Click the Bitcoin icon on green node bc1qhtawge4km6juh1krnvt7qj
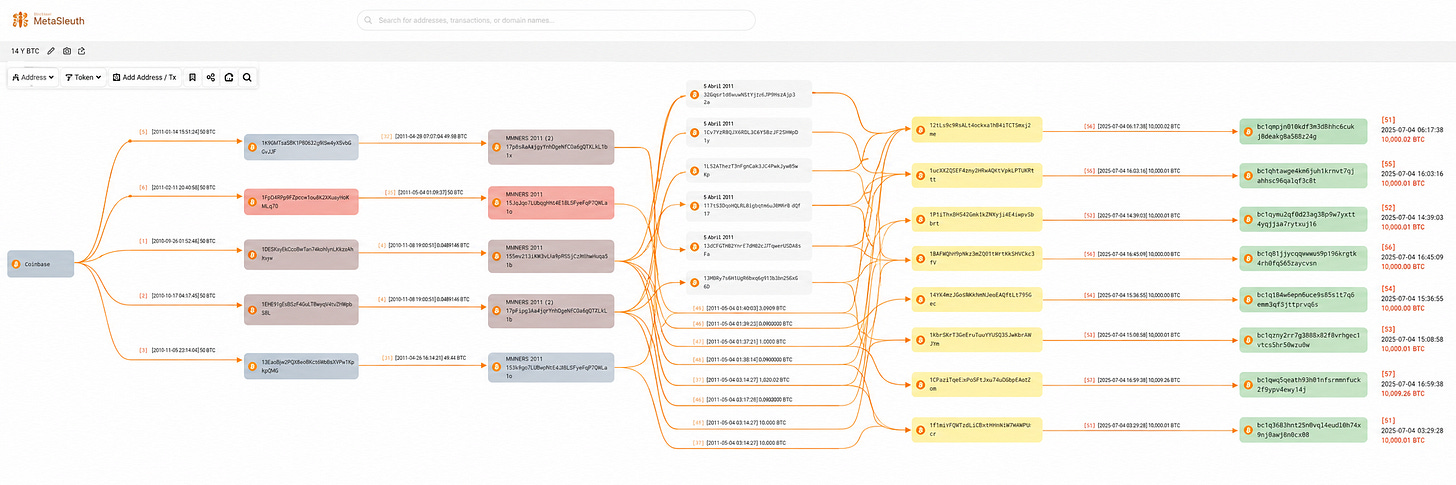The image size is (1456, 485). point(1247,176)
